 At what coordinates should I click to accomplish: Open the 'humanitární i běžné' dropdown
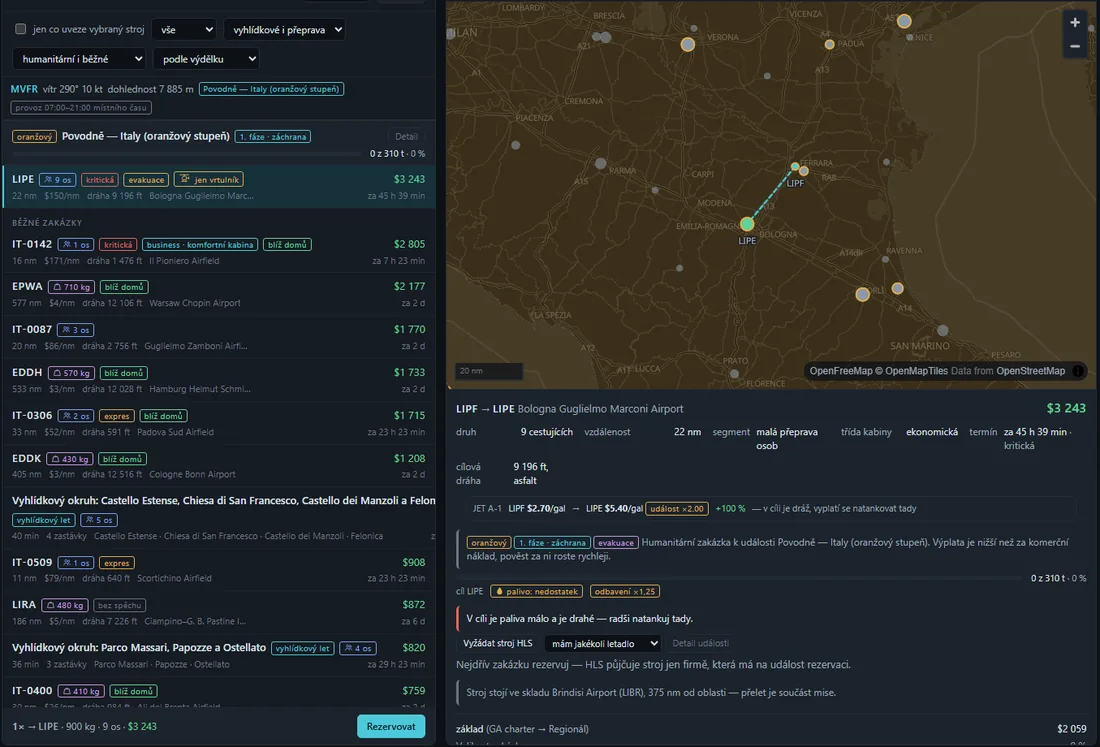(x=79, y=59)
